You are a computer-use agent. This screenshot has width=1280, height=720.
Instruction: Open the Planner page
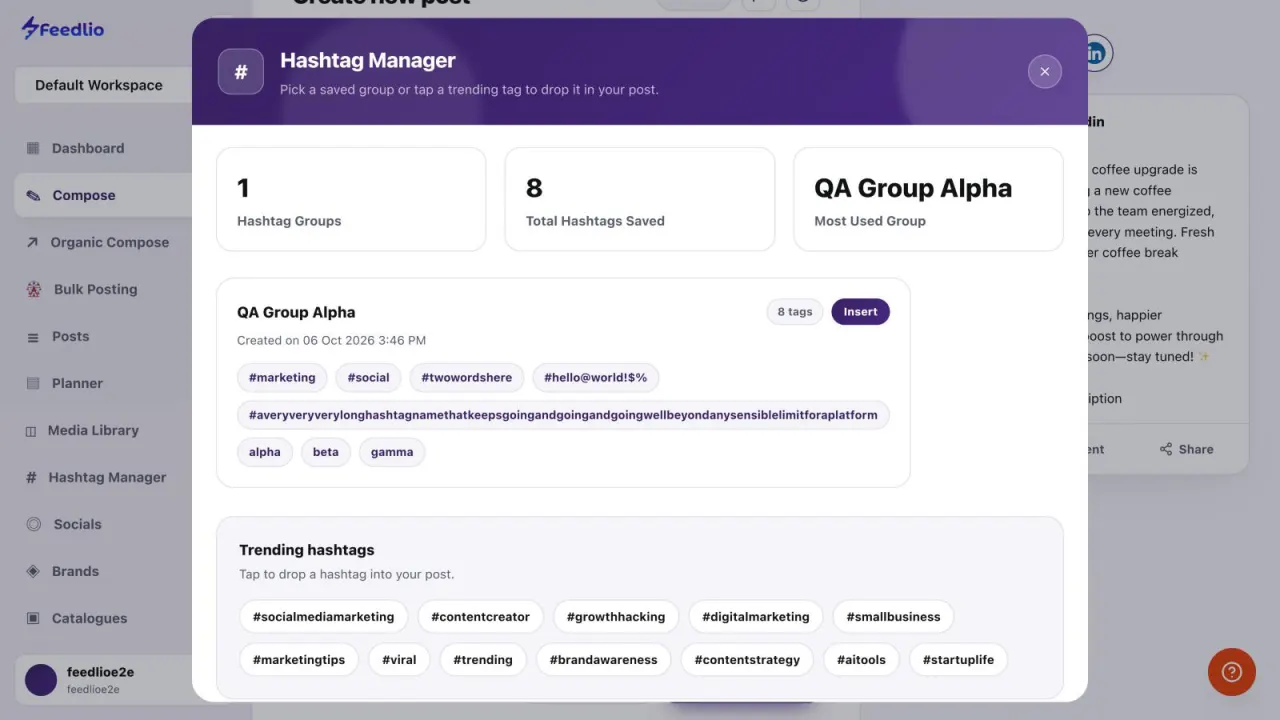(77, 383)
